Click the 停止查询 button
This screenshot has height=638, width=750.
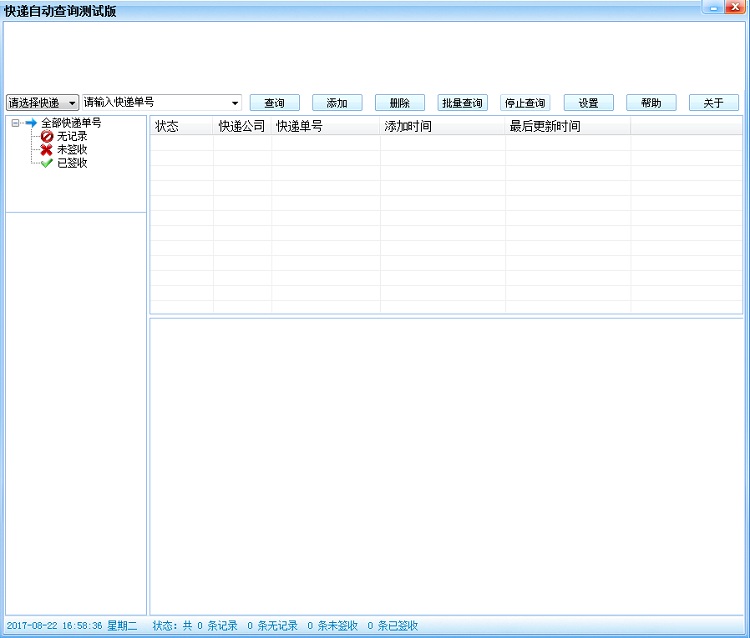pos(525,103)
